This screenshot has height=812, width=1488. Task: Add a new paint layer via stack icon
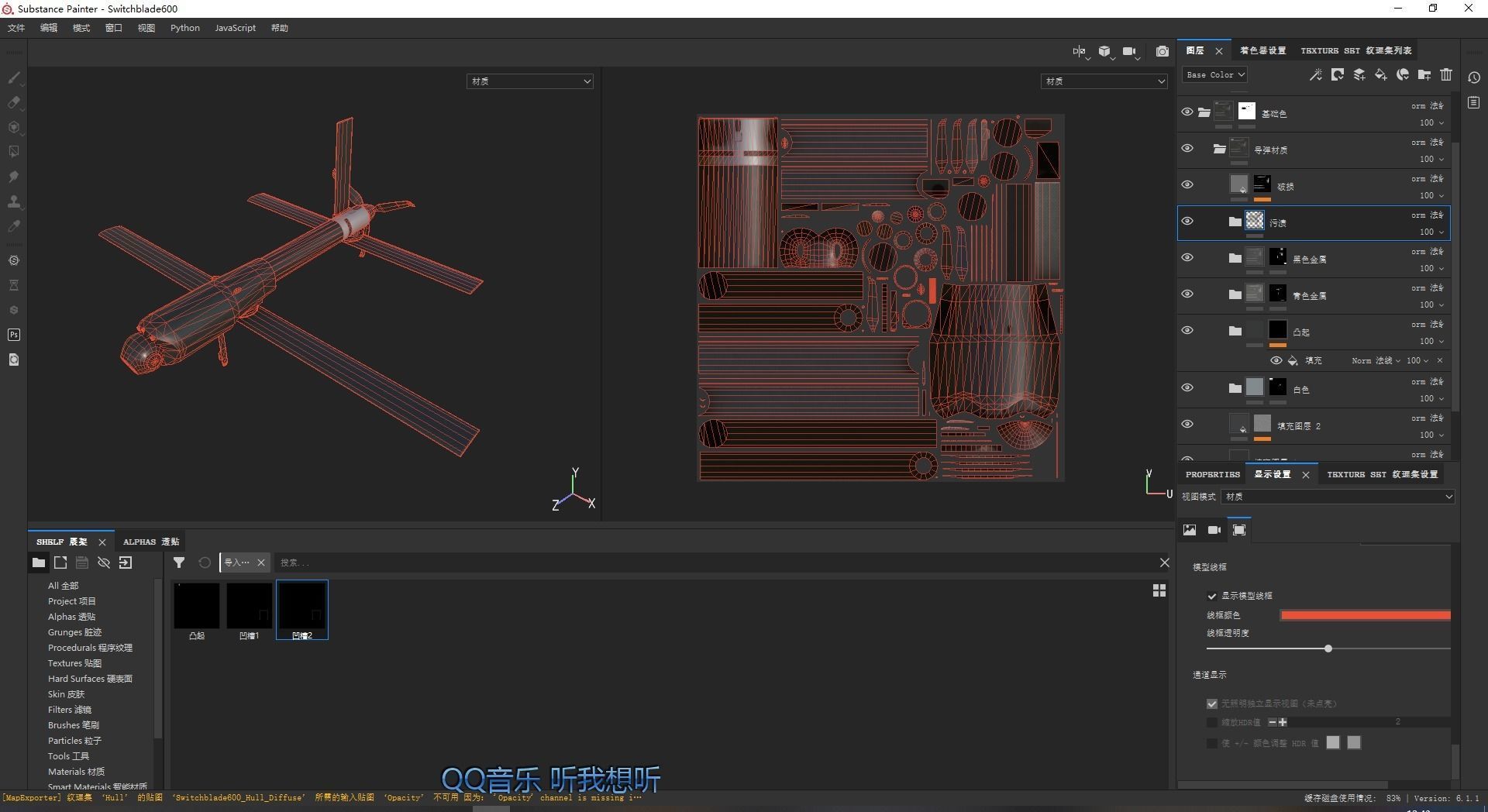[x=1359, y=74]
